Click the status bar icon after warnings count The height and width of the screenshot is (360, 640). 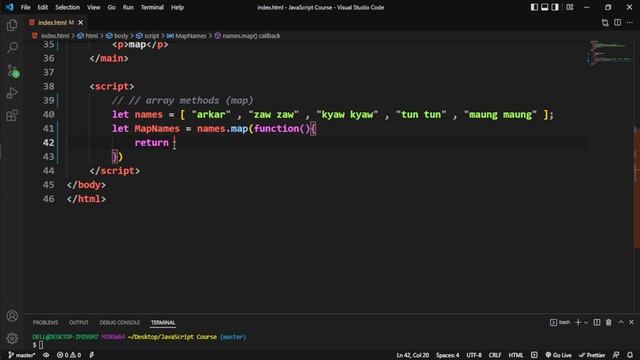(x=91, y=355)
